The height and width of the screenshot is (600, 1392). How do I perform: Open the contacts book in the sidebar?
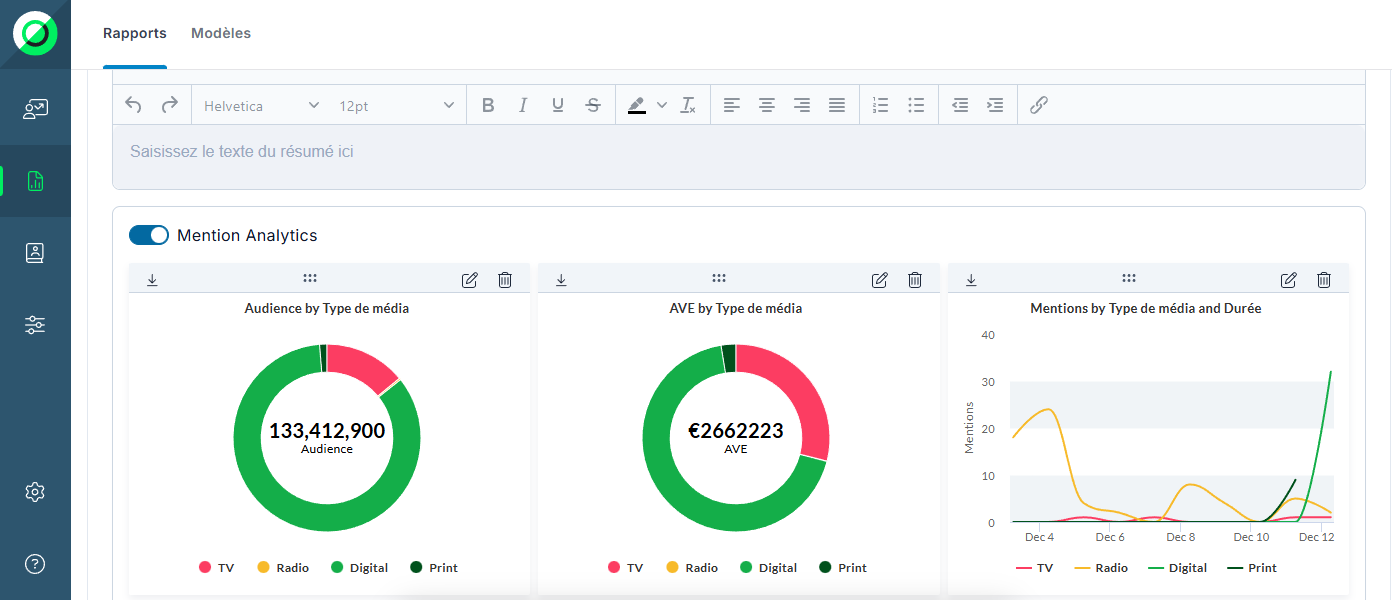(x=35, y=252)
